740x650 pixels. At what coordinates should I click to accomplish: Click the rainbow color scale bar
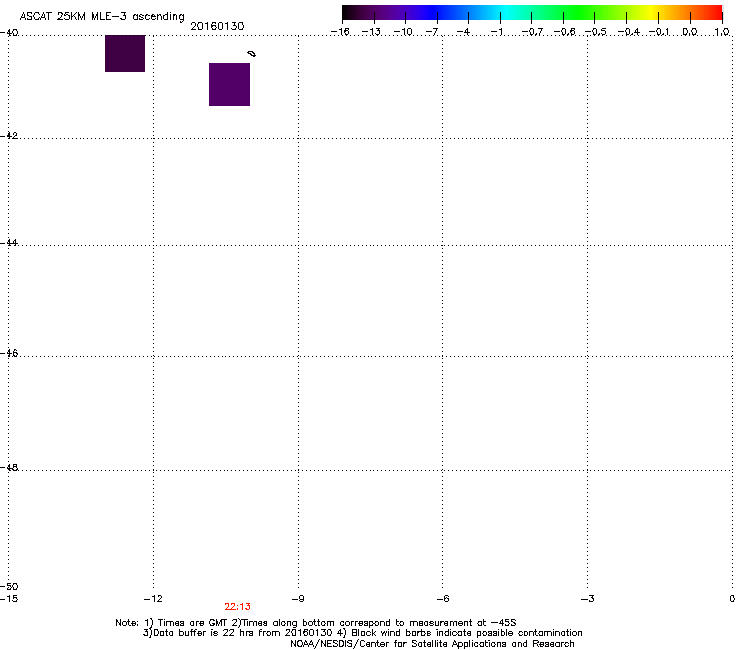[532, 12]
